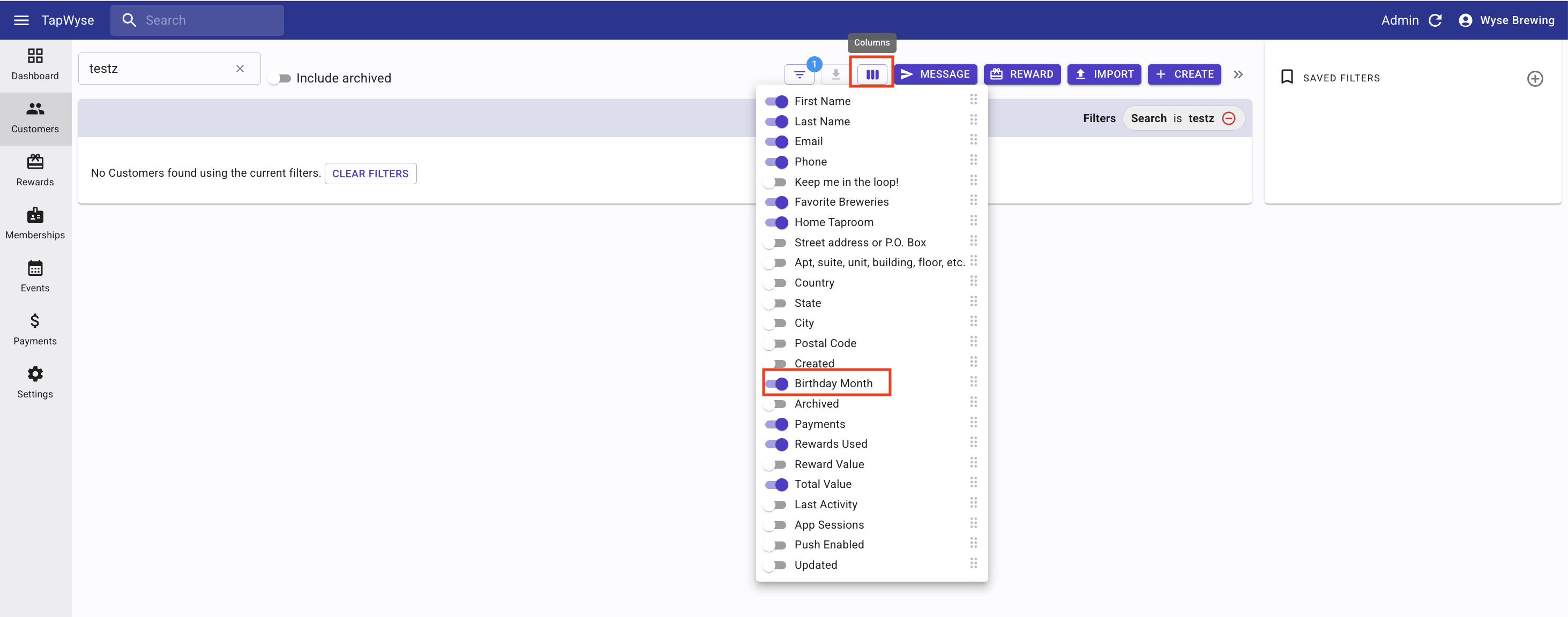The height and width of the screenshot is (617, 1568).
Task: Click the CLEAR FILTERS button
Action: click(370, 174)
